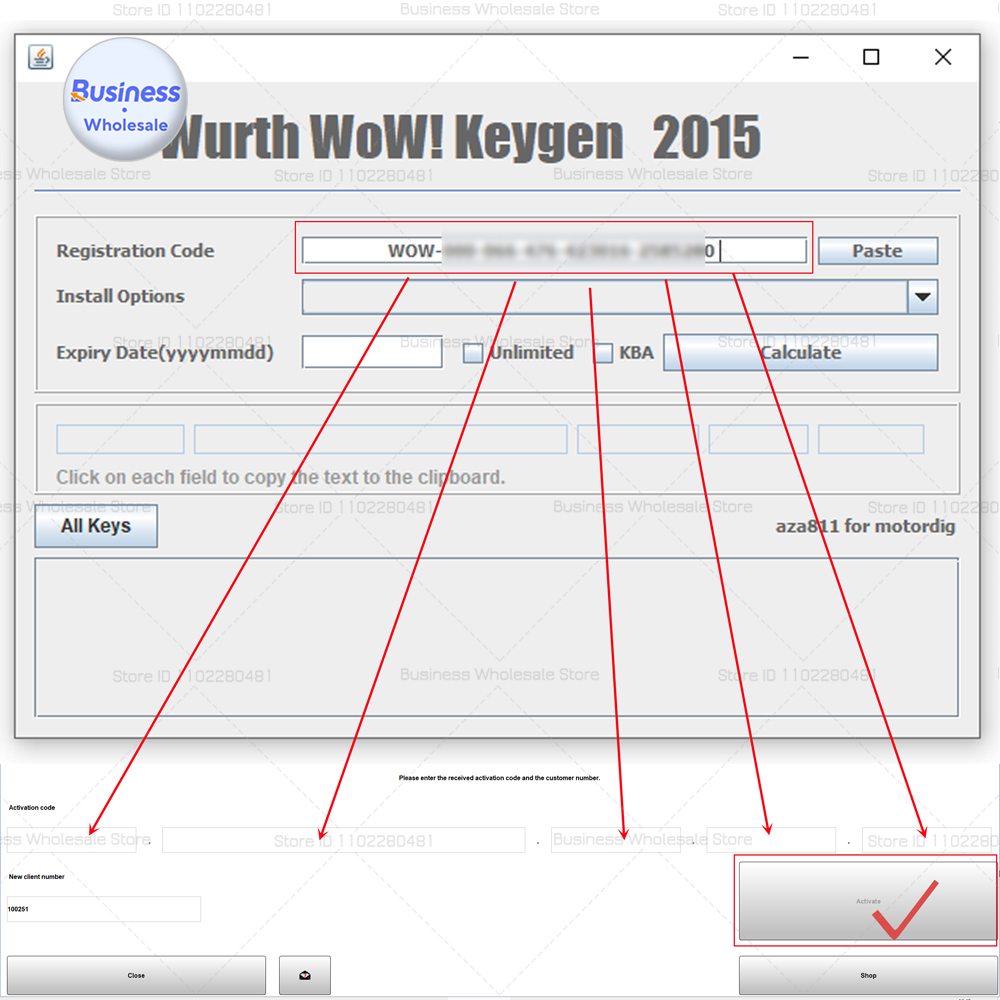Click the Expiry Date input field
The image size is (1000, 1000).
[371, 352]
